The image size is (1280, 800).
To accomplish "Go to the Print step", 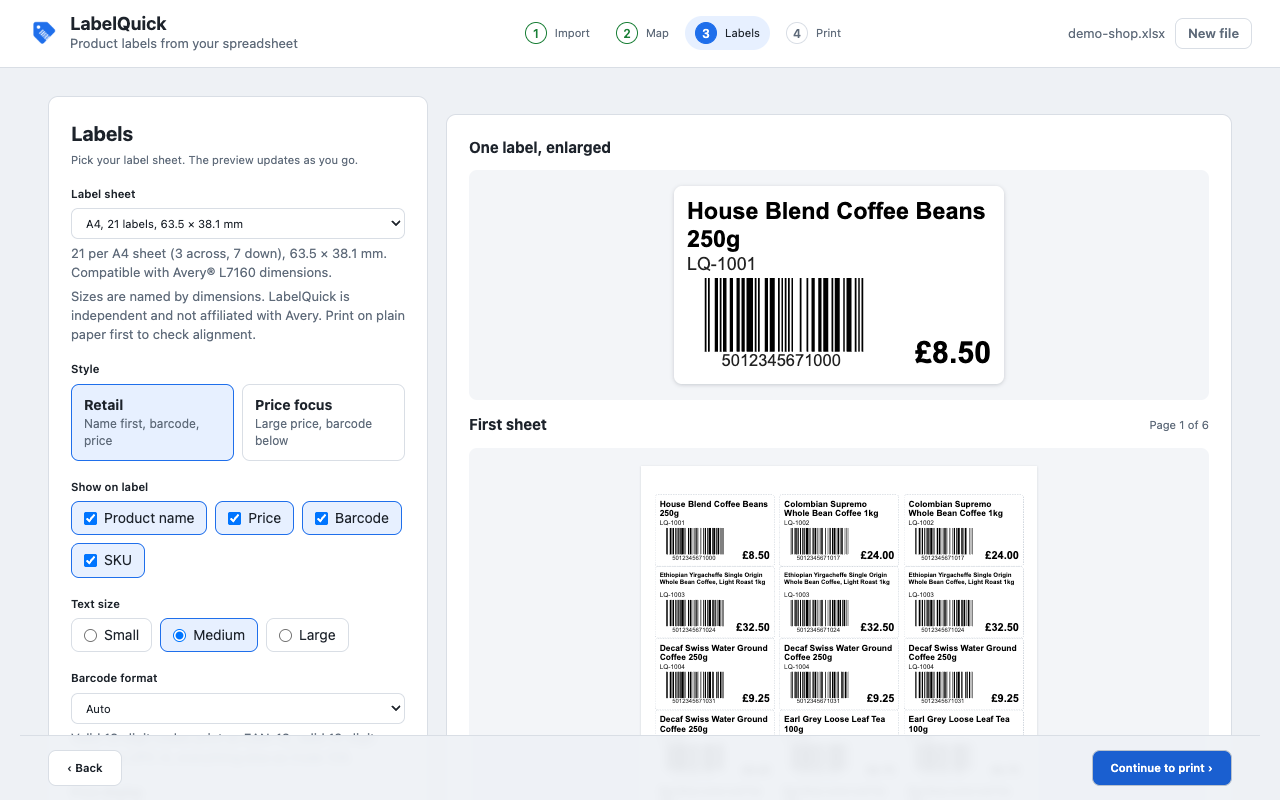I will 814,33.
